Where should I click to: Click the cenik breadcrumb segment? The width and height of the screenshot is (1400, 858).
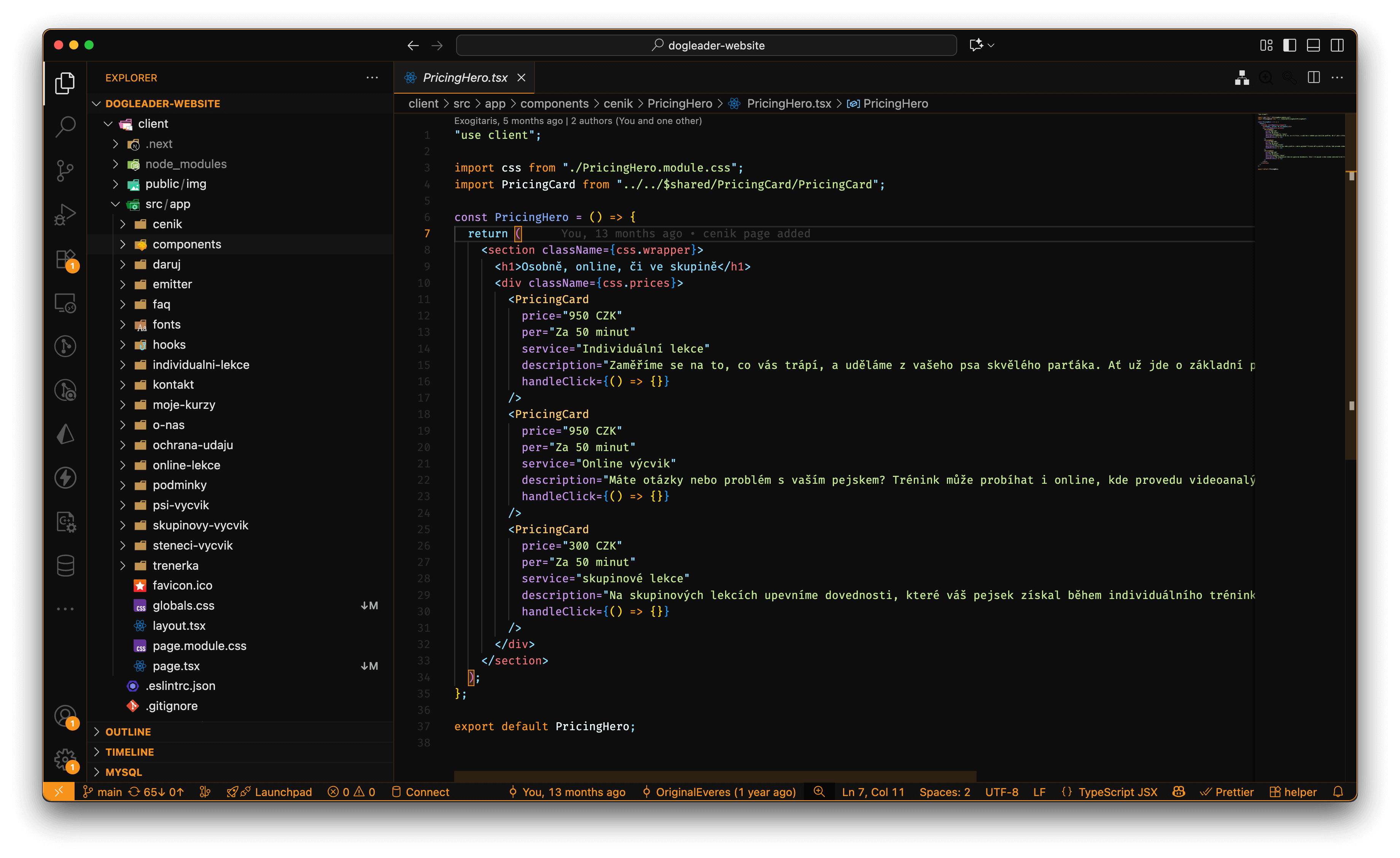click(x=617, y=103)
